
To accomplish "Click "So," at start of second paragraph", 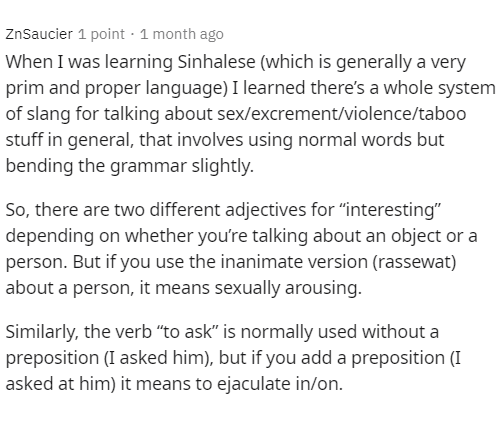I will [17, 210].
